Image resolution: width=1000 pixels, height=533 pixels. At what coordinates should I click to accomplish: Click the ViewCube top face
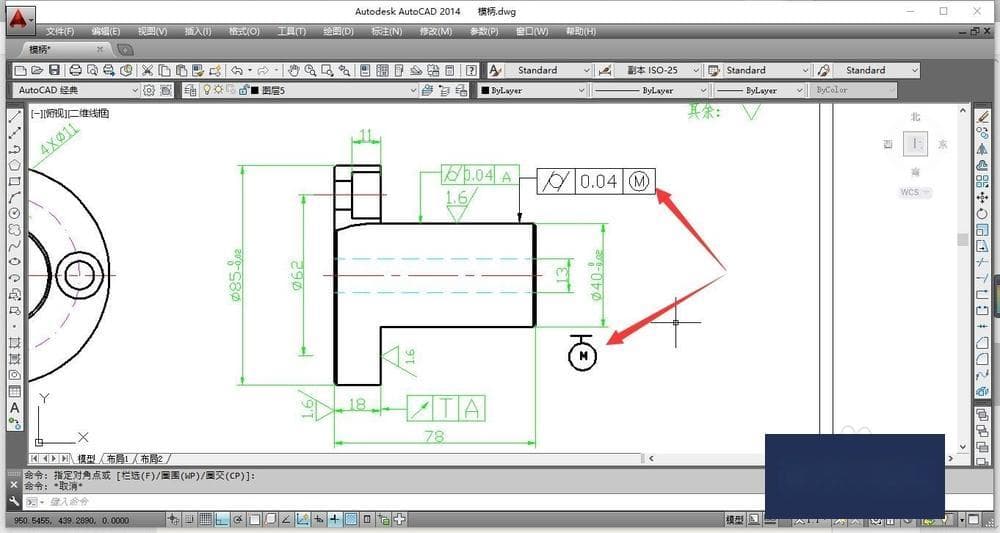tap(915, 144)
